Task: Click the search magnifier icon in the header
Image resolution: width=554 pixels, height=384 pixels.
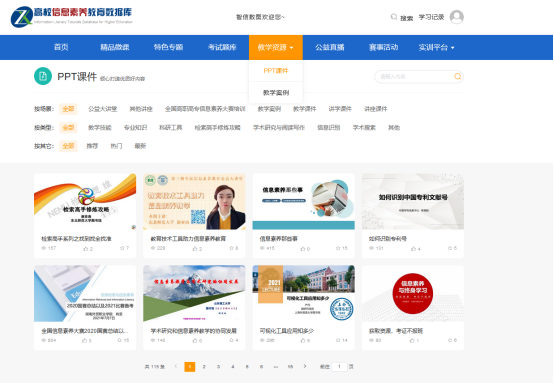Action: (394, 17)
